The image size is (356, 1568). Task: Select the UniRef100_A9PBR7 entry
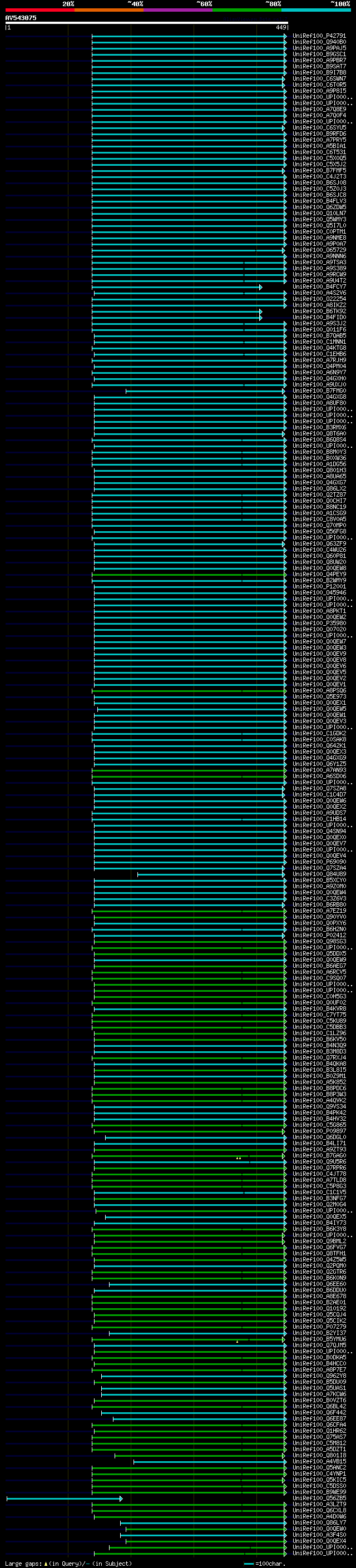[319, 60]
